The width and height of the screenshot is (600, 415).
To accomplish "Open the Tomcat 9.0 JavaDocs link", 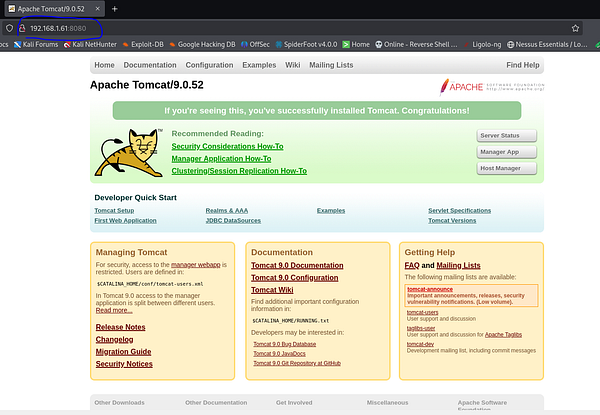I will [x=279, y=353].
